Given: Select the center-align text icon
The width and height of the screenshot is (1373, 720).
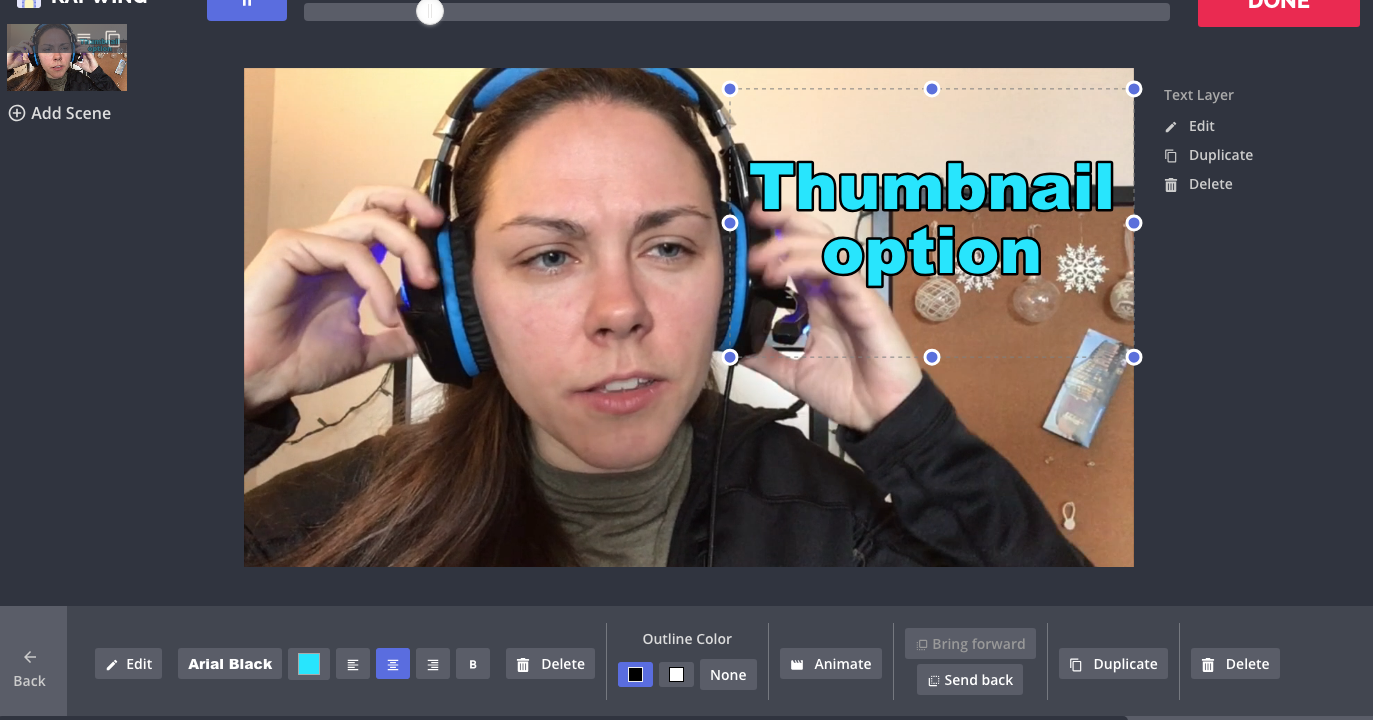Looking at the screenshot, I should point(393,664).
